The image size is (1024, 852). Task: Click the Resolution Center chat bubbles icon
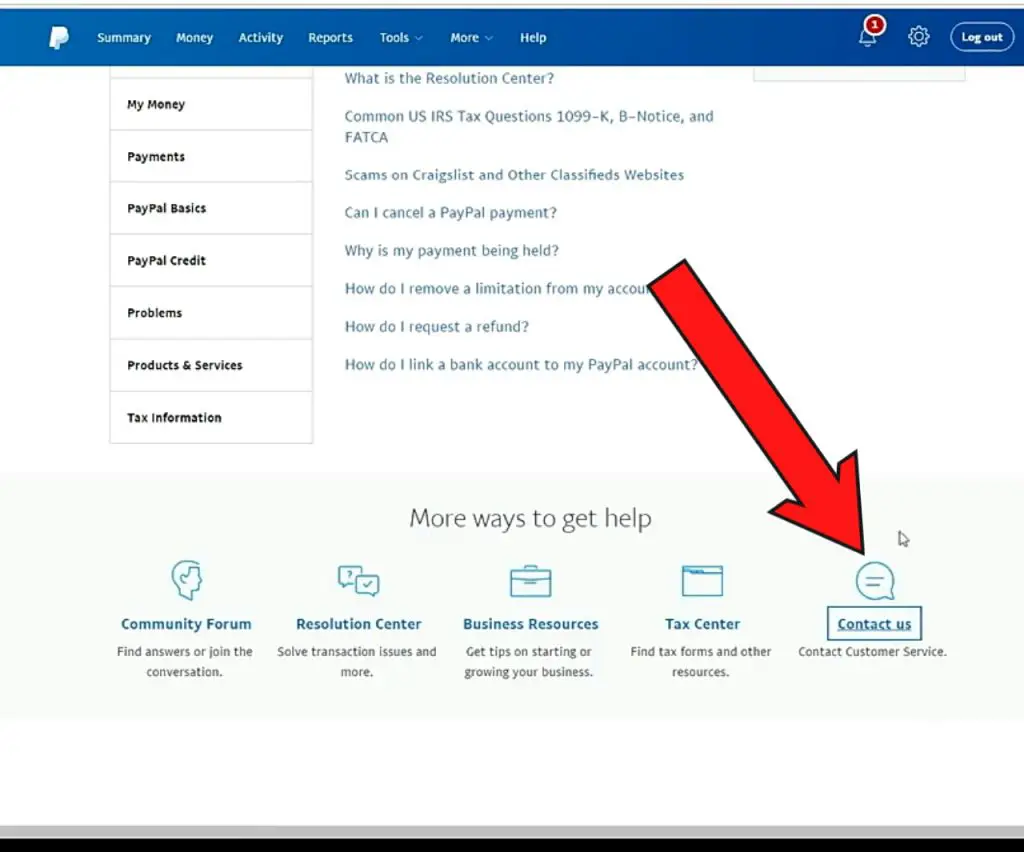[x=358, y=580]
